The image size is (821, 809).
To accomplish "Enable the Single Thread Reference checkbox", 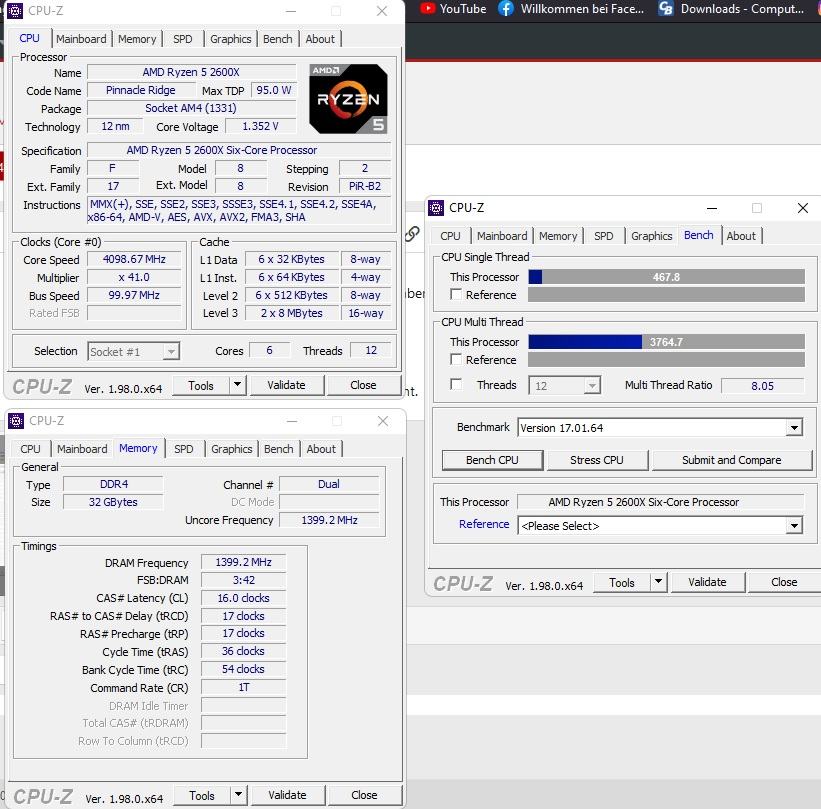I will (456, 294).
